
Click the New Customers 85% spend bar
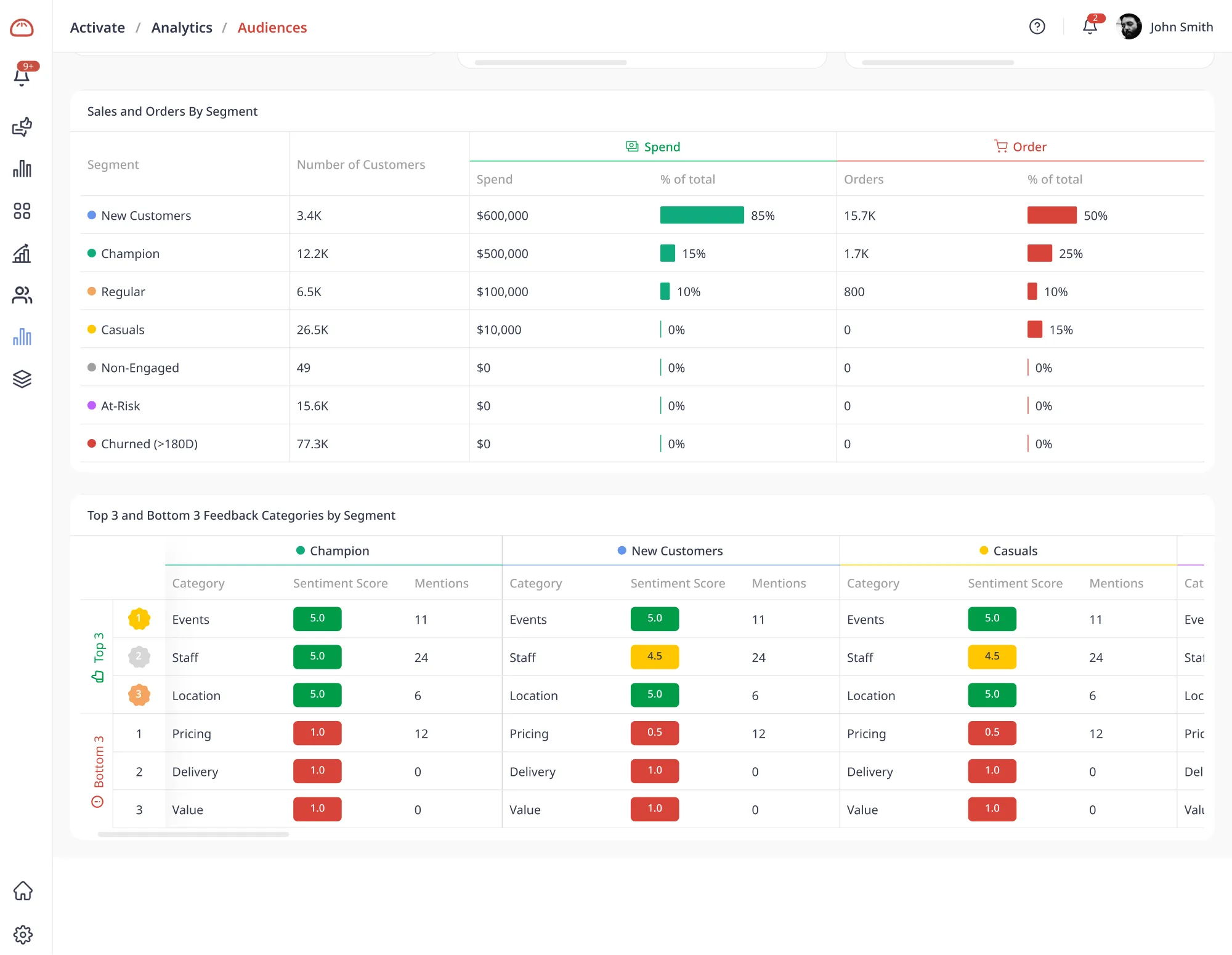(702, 216)
